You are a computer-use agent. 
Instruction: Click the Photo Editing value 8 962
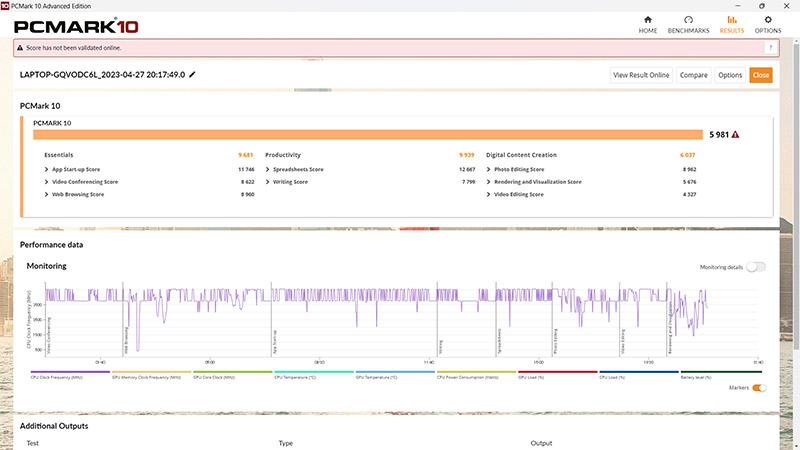pos(689,169)
